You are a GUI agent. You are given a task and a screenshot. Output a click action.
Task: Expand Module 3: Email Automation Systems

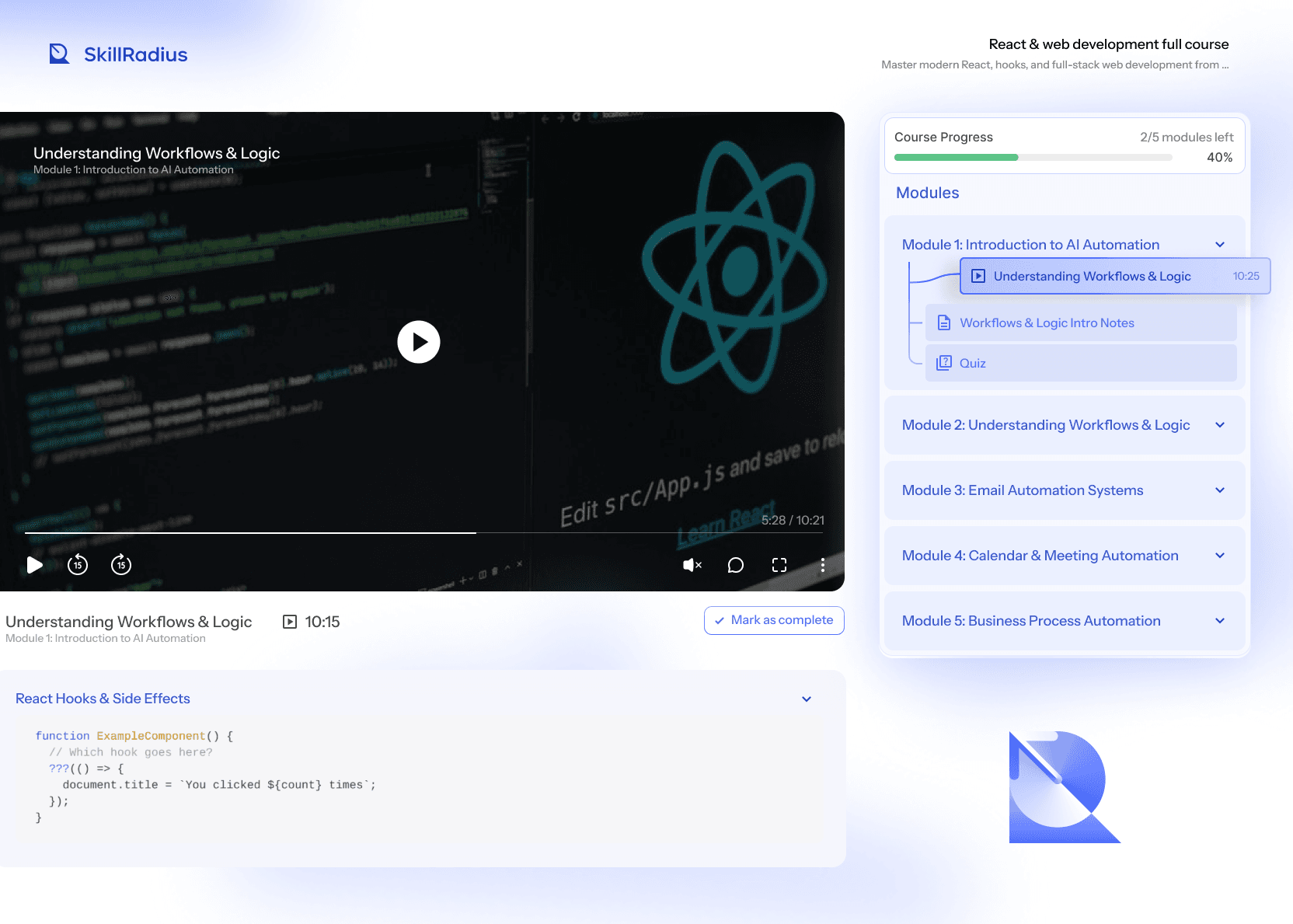point(1065,490)
